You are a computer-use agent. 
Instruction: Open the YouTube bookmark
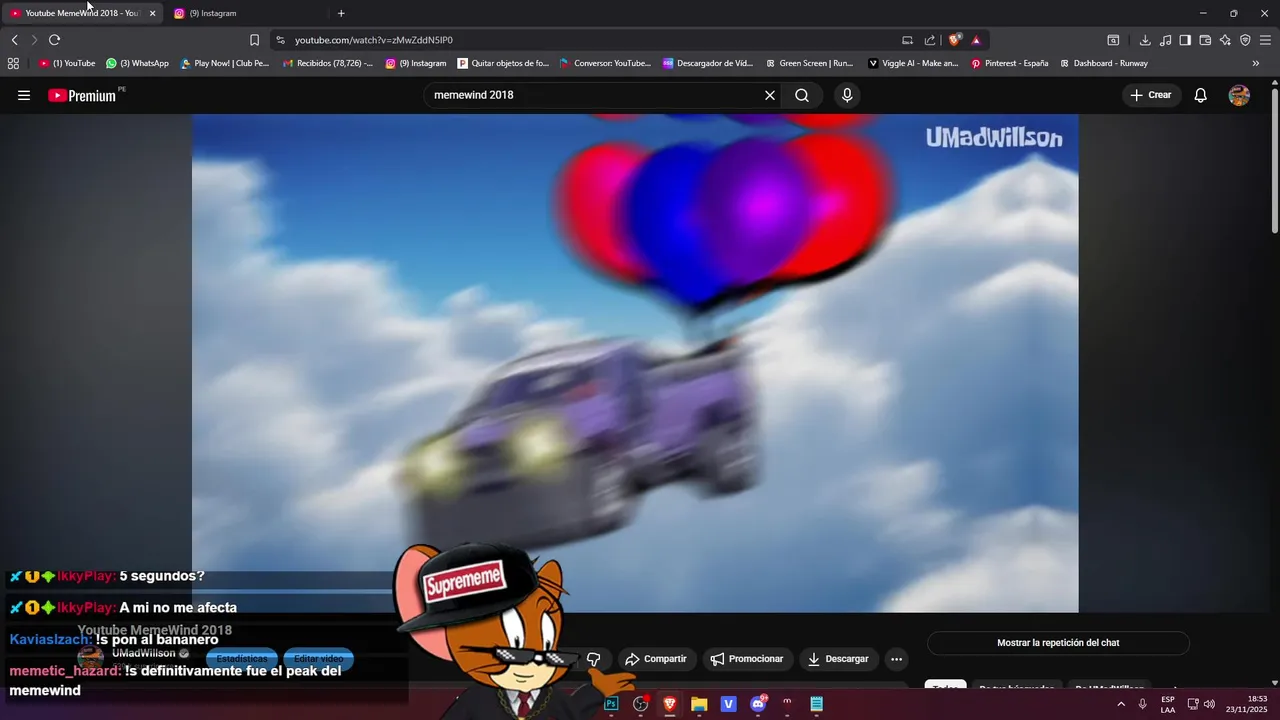(67, 63)
